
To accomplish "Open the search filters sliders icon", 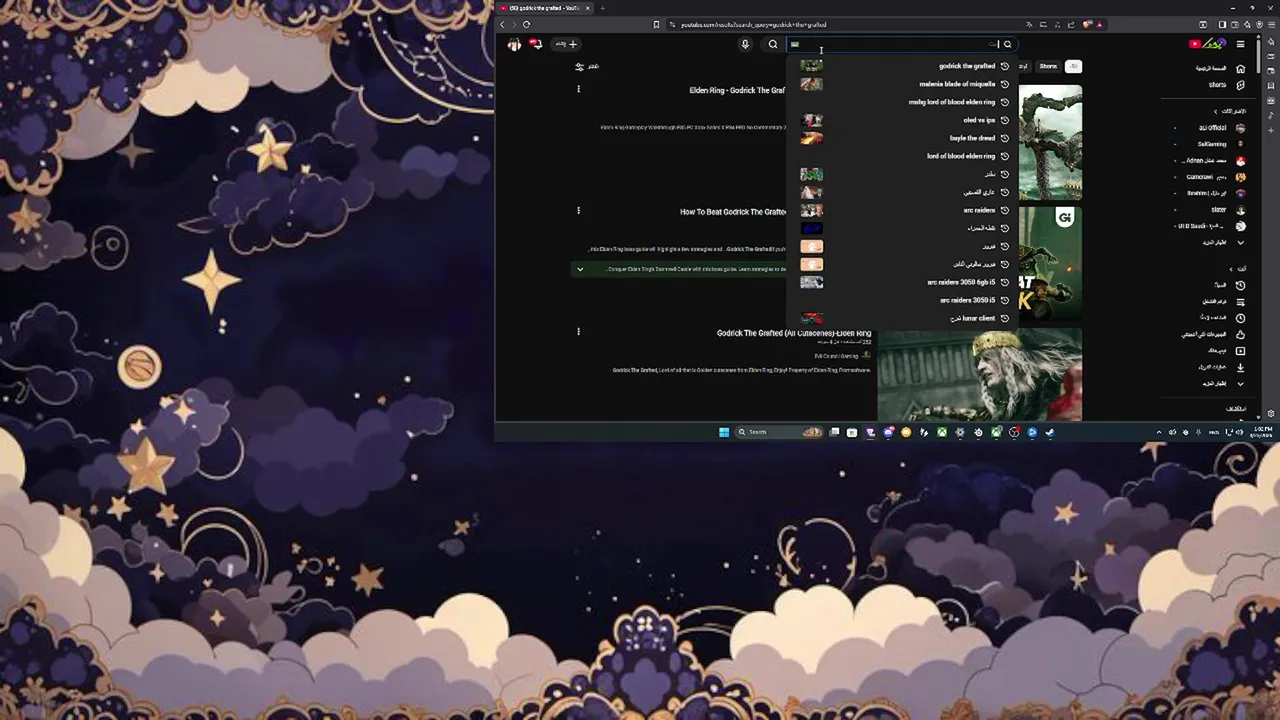I will pos(579,66).
